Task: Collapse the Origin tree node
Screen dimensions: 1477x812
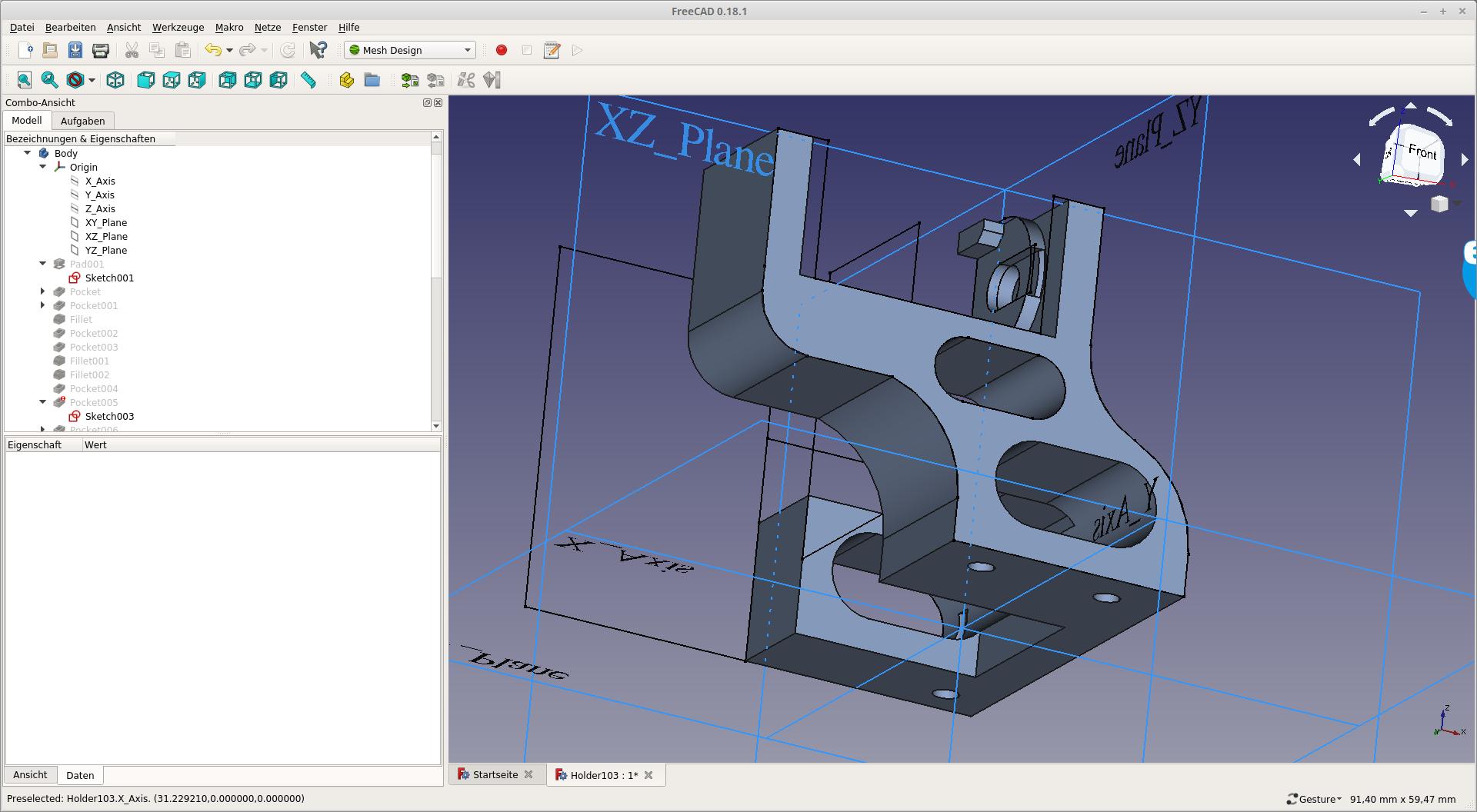Action: pyautogui.click(x=43, y=167)
